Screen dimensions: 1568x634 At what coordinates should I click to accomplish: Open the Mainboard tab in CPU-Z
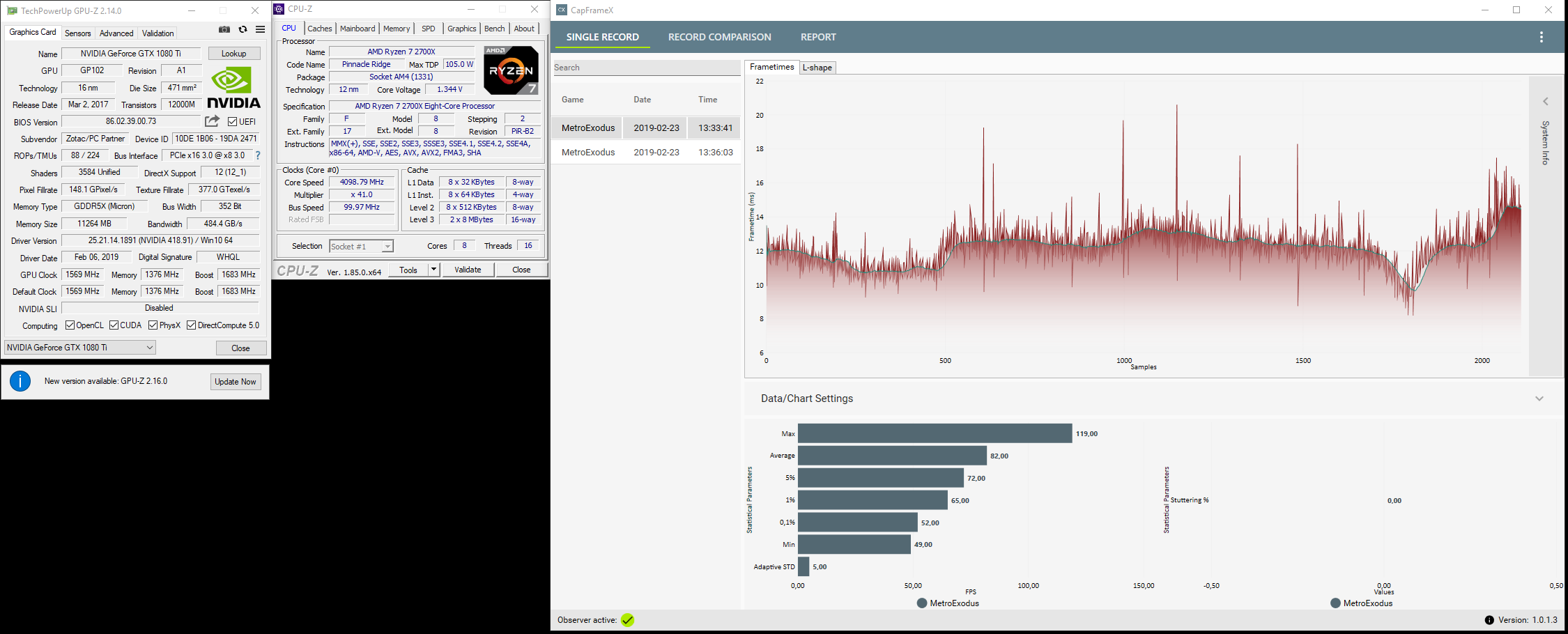358,29
